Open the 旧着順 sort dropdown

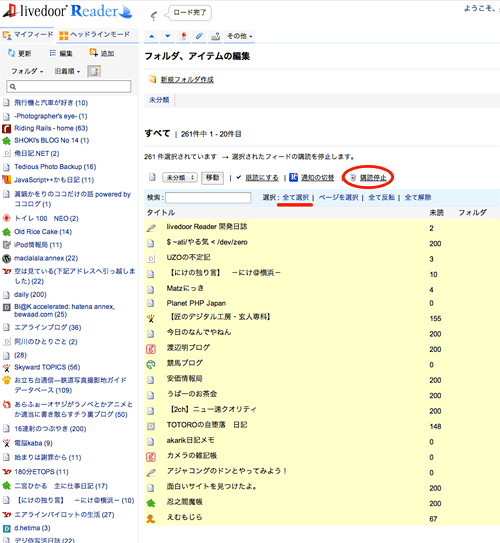pos(67,71)
